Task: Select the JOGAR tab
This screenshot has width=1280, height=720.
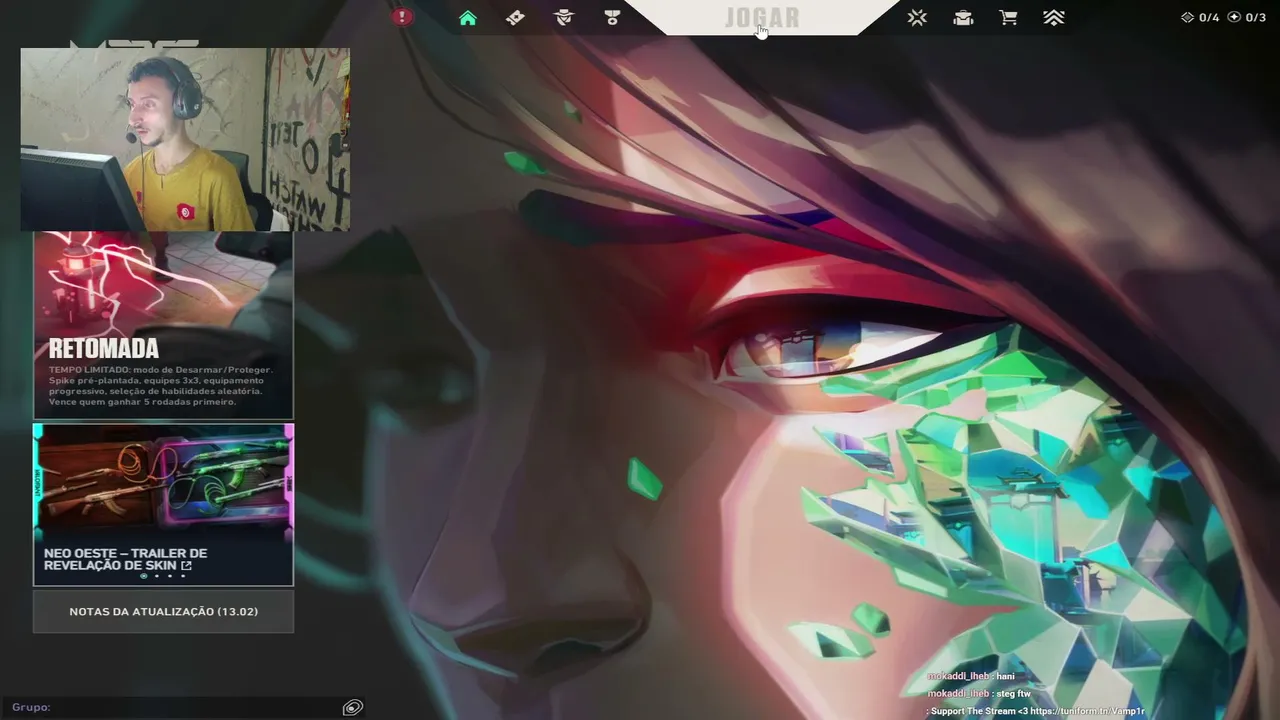Action: (x=762, y=18)
